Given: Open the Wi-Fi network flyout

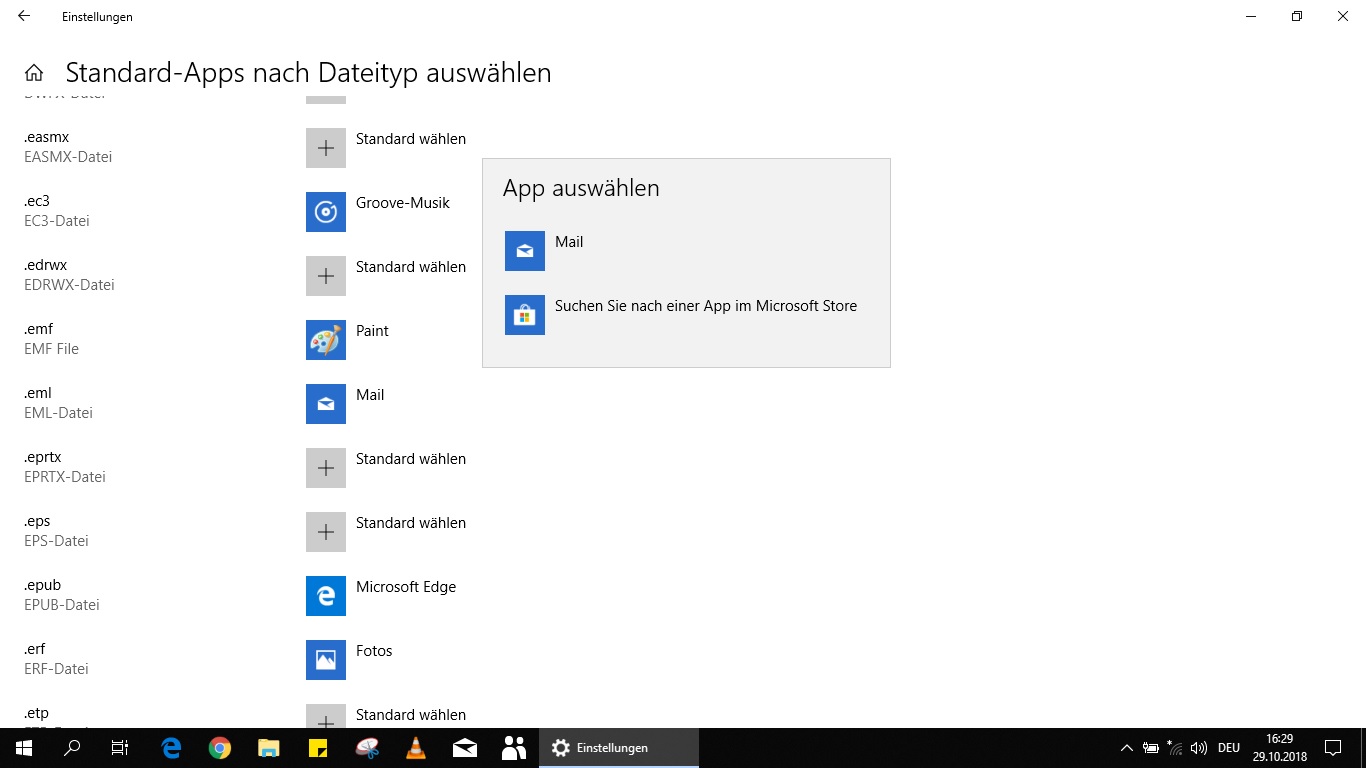Looking at the screenshot, I should (x=1175, y=748).
